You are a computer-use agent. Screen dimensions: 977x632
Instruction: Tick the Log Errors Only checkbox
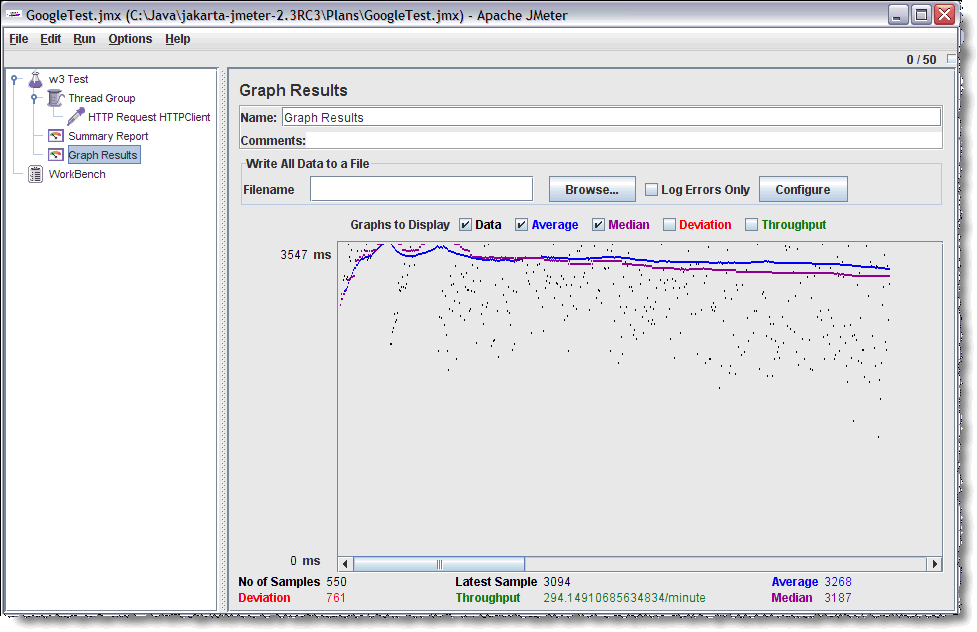click(x=651, y=190)
